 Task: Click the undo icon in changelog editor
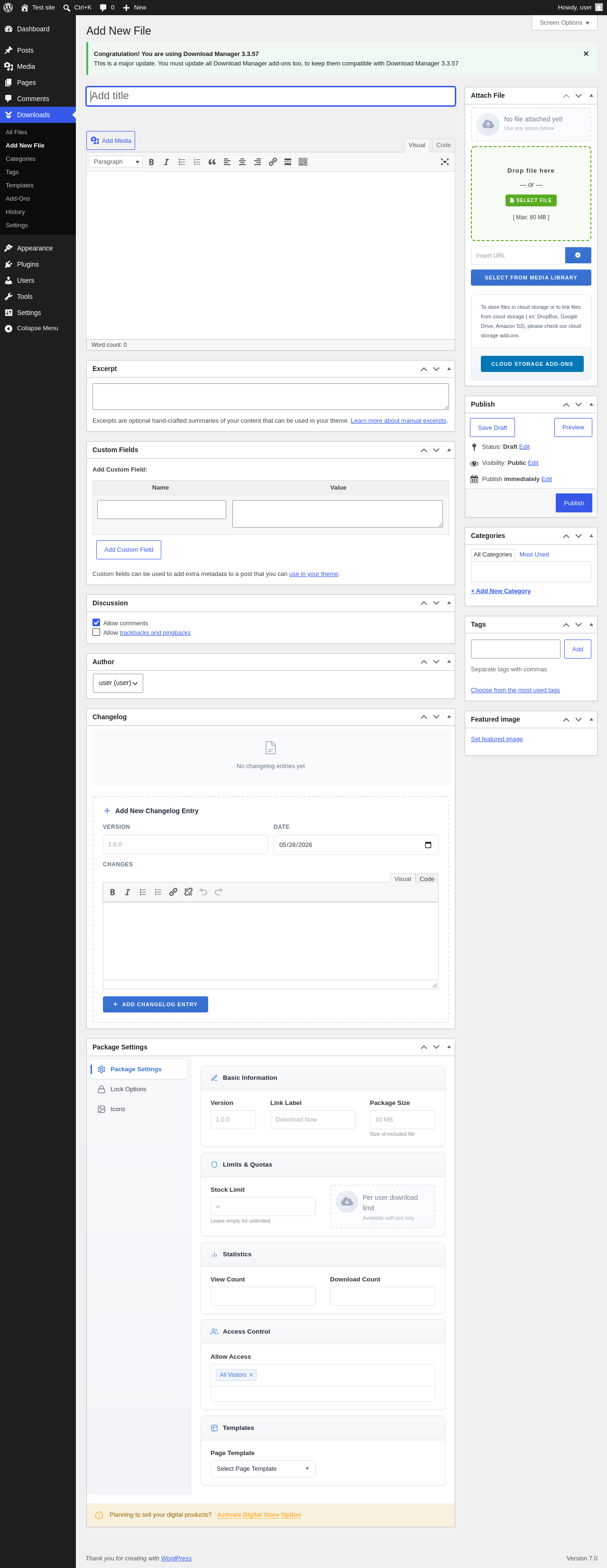pyautogui.click(x=204, y=892)
